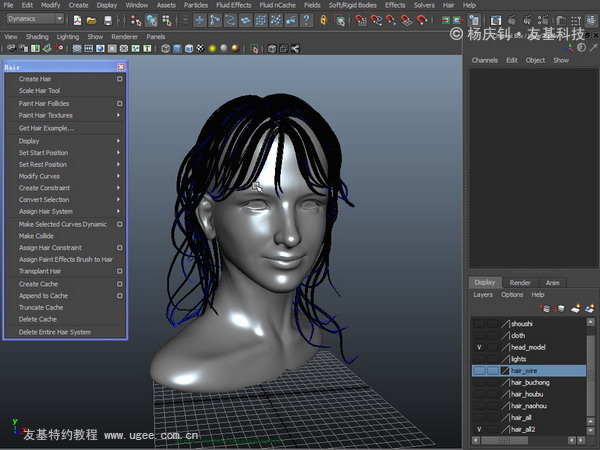The height and width of the screenshot is (450, 600).
Task: Click the Select Camera icon
Action: tap(12, 49)
